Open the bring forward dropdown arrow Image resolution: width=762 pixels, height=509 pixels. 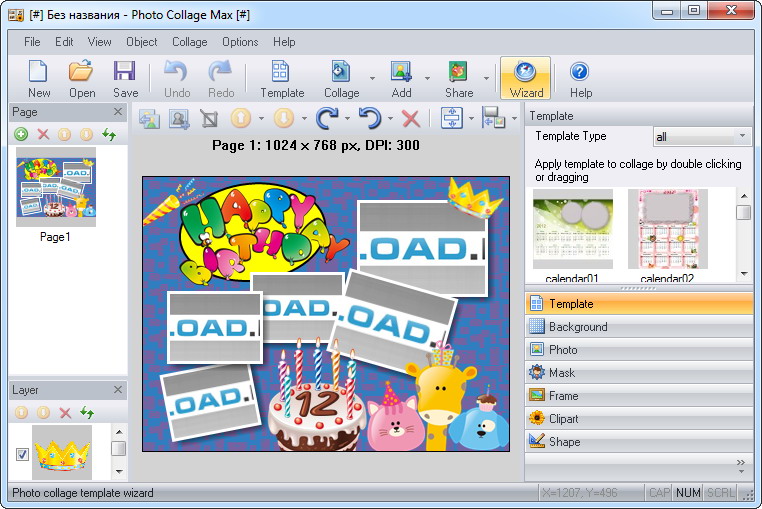(x=261, y=119)
